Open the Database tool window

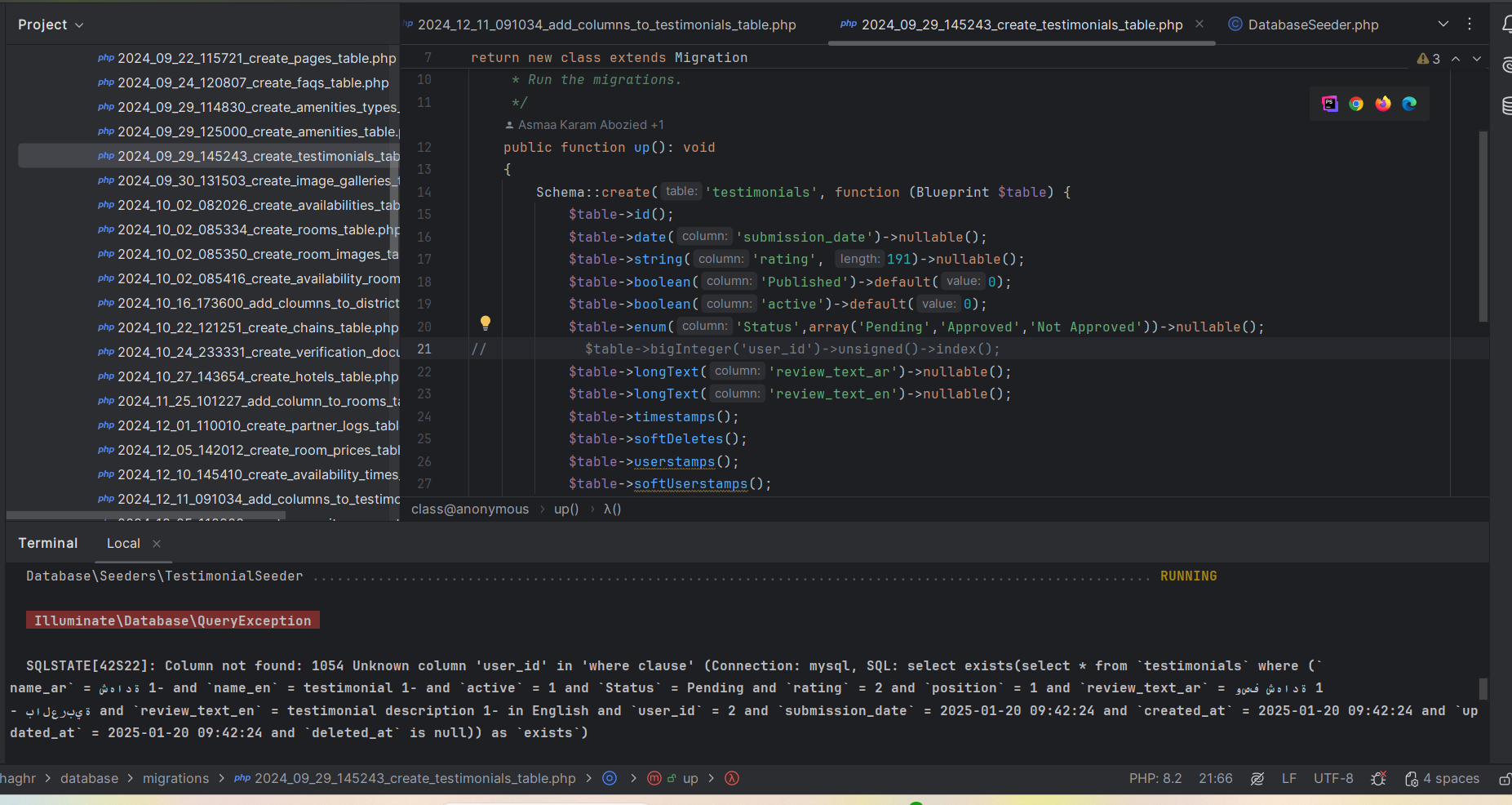pyautogui.click(x=1505, y=105)
